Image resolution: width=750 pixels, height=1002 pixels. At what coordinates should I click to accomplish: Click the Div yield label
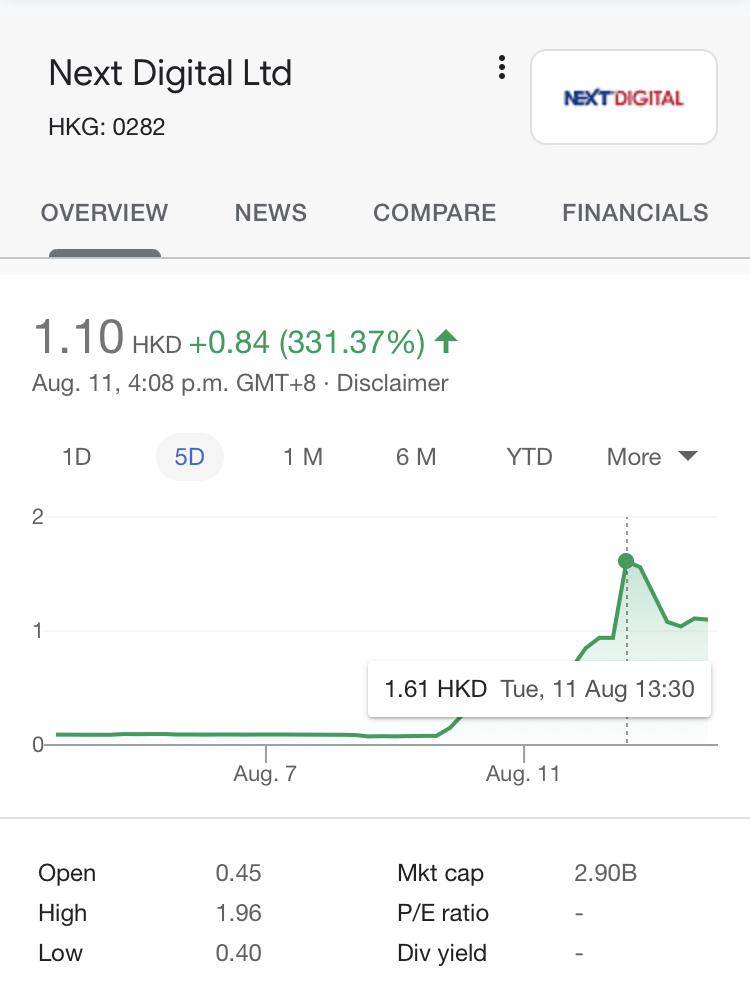tap(441, 953)
